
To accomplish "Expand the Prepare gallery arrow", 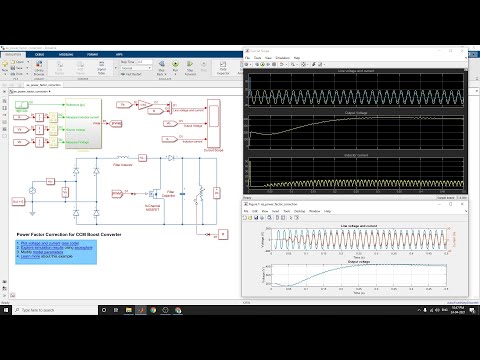I will pos(116,68).
